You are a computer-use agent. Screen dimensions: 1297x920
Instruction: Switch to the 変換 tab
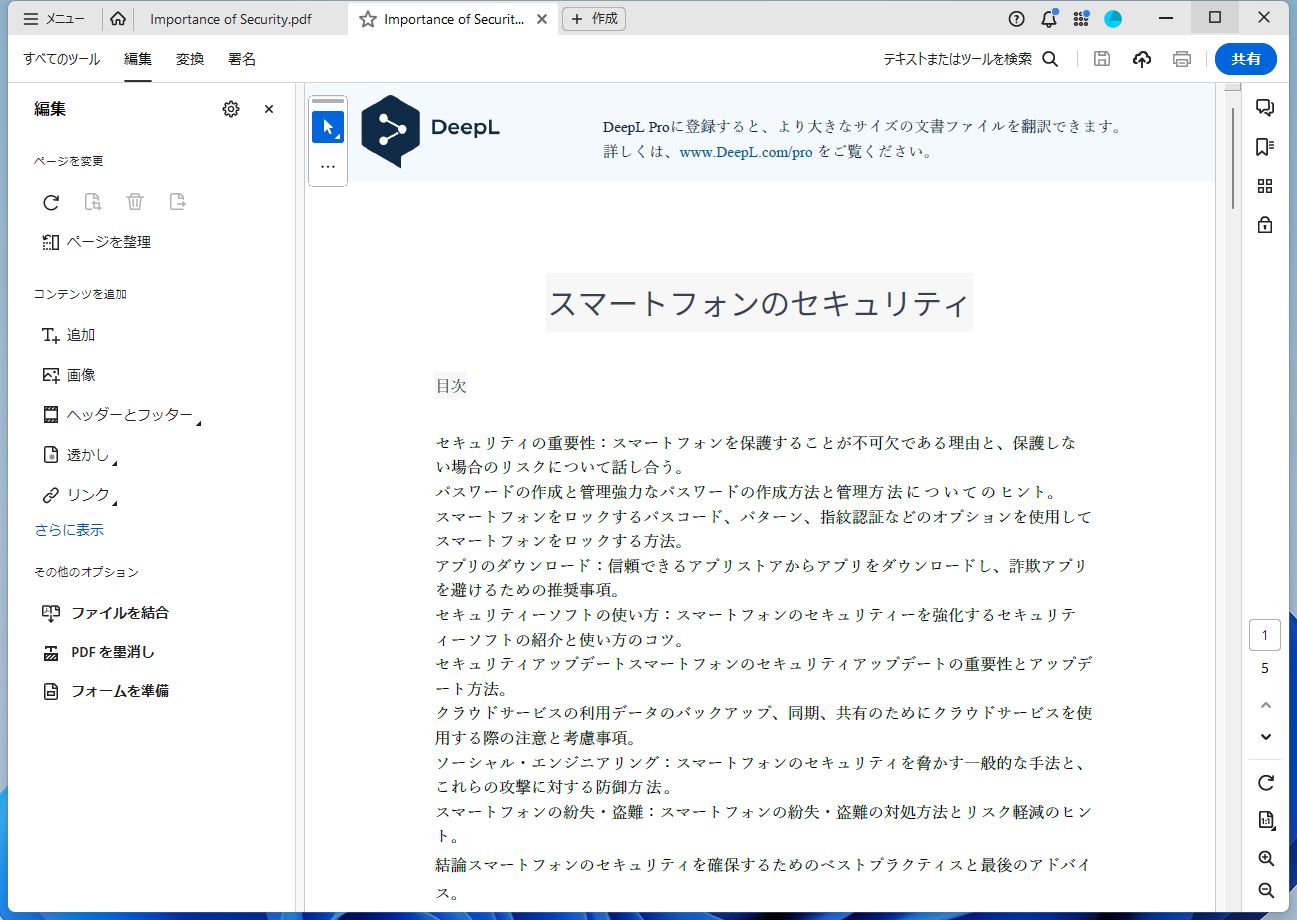click(189, 59)
